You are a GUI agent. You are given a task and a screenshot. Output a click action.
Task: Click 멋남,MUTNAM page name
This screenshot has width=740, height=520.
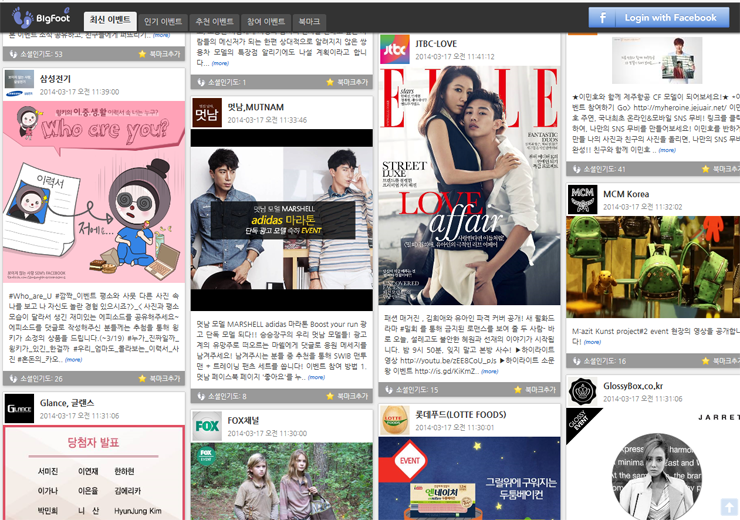click(x=255, y=107)
